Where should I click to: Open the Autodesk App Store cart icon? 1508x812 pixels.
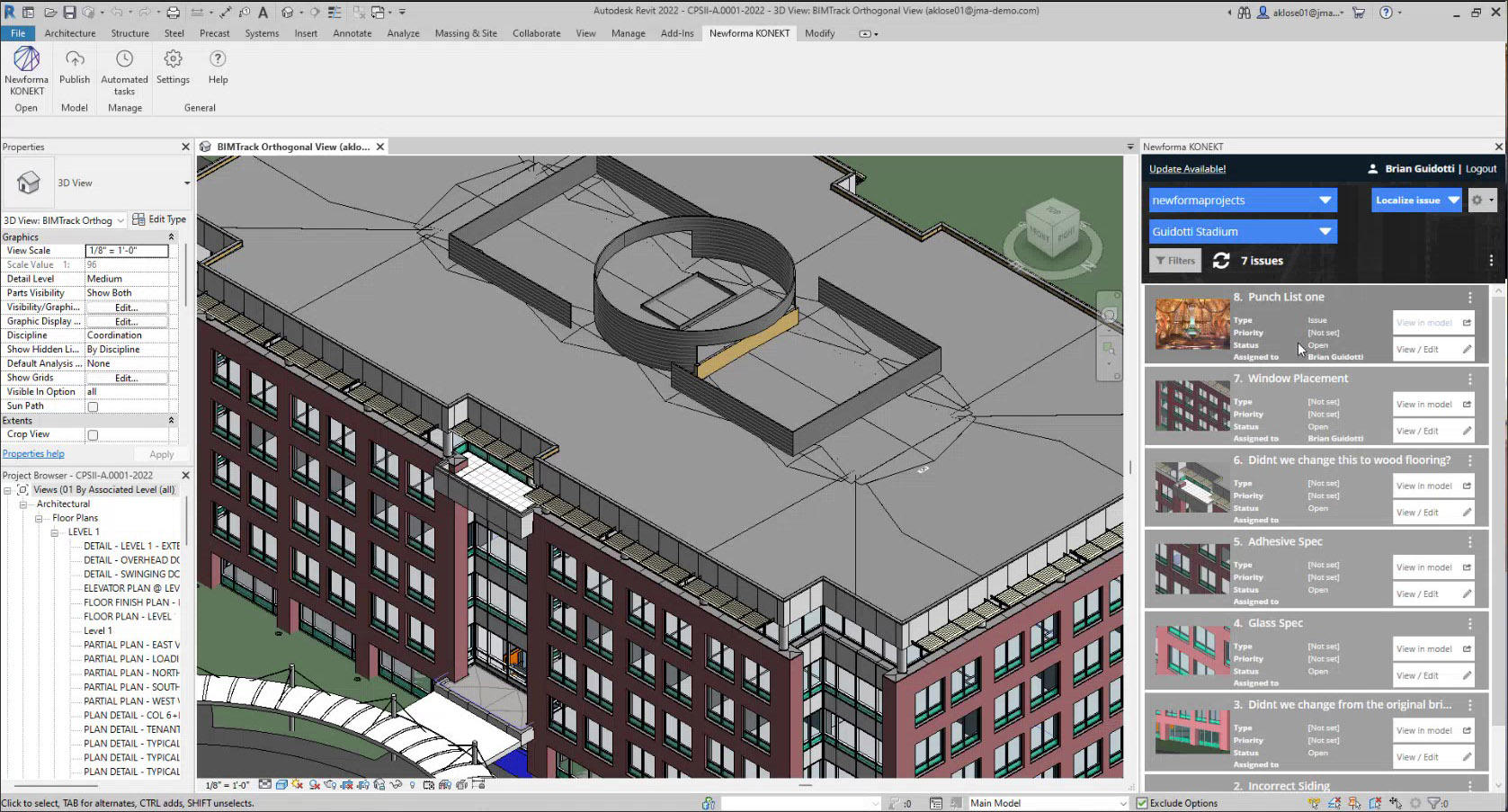coord(1359,13)
